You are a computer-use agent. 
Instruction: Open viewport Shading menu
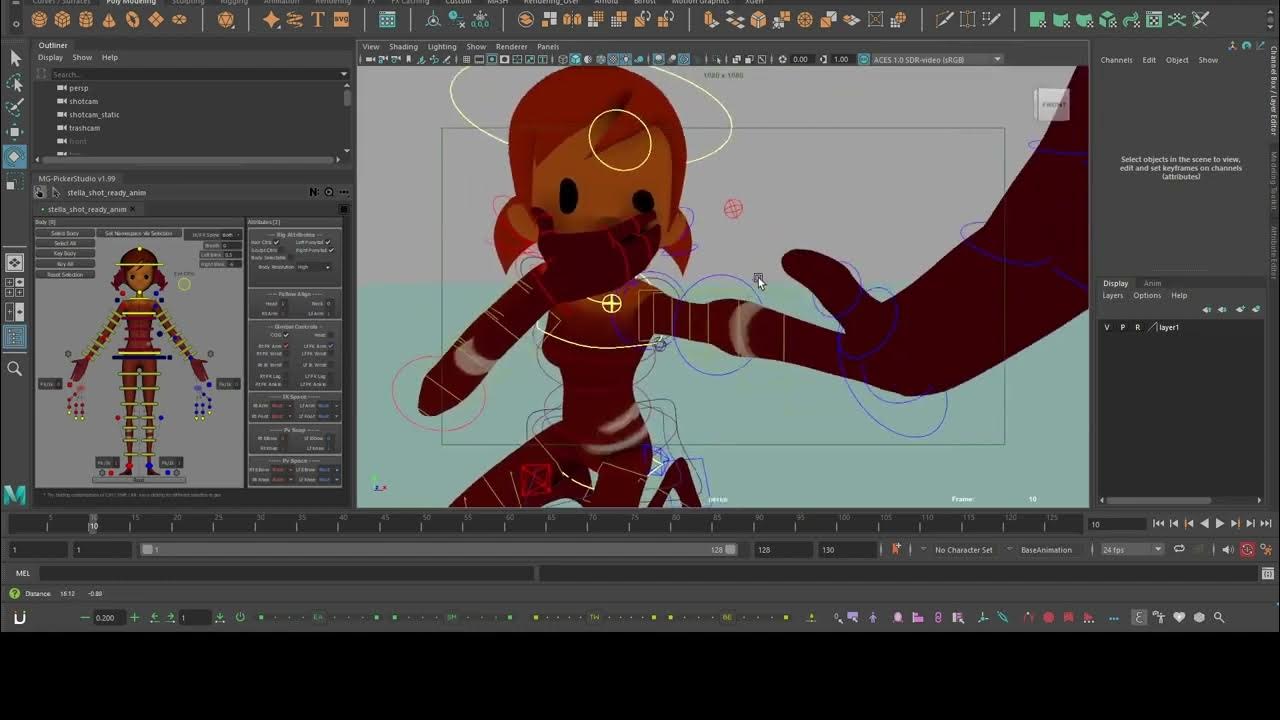(403, 46)
